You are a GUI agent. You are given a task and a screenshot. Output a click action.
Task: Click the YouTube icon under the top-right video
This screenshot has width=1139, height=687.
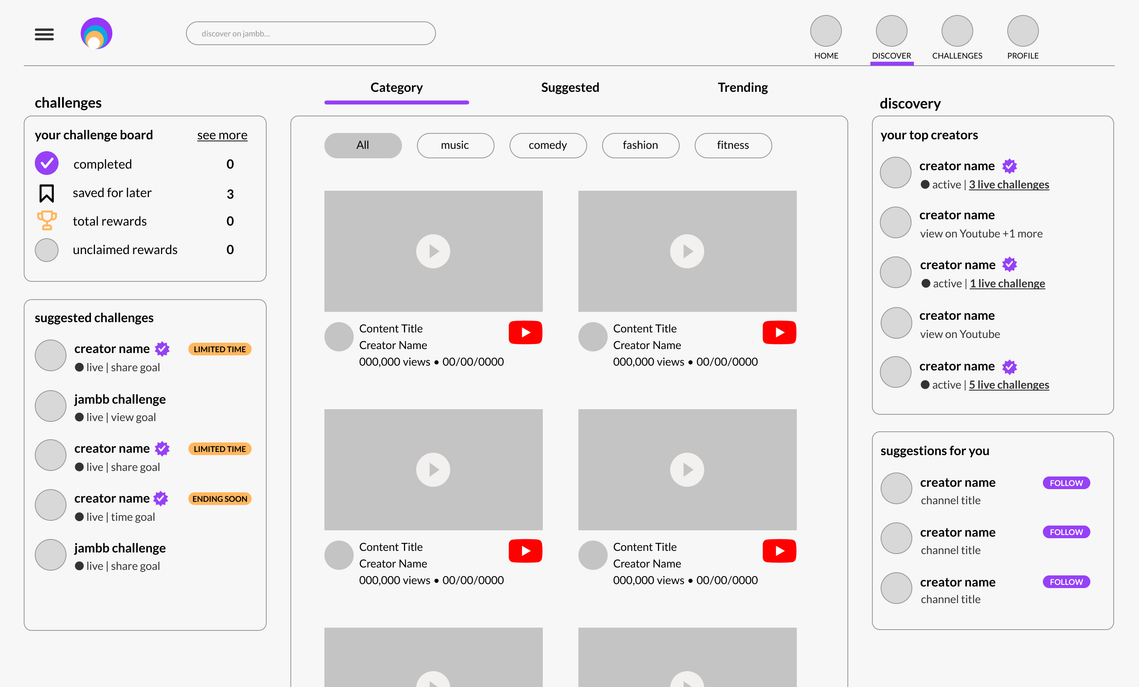pos(779,333)
